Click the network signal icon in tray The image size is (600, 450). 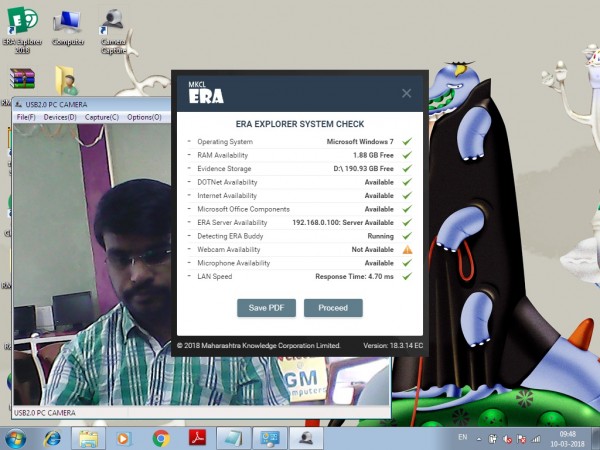pyautogui.click(x=536, y=439)
